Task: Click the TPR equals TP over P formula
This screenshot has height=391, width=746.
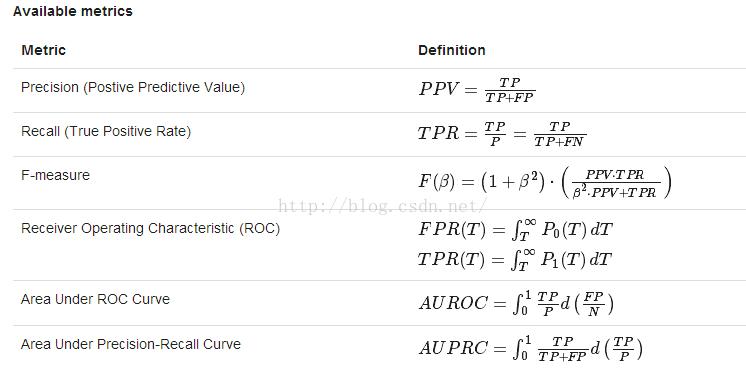Action: click(502, 134)
